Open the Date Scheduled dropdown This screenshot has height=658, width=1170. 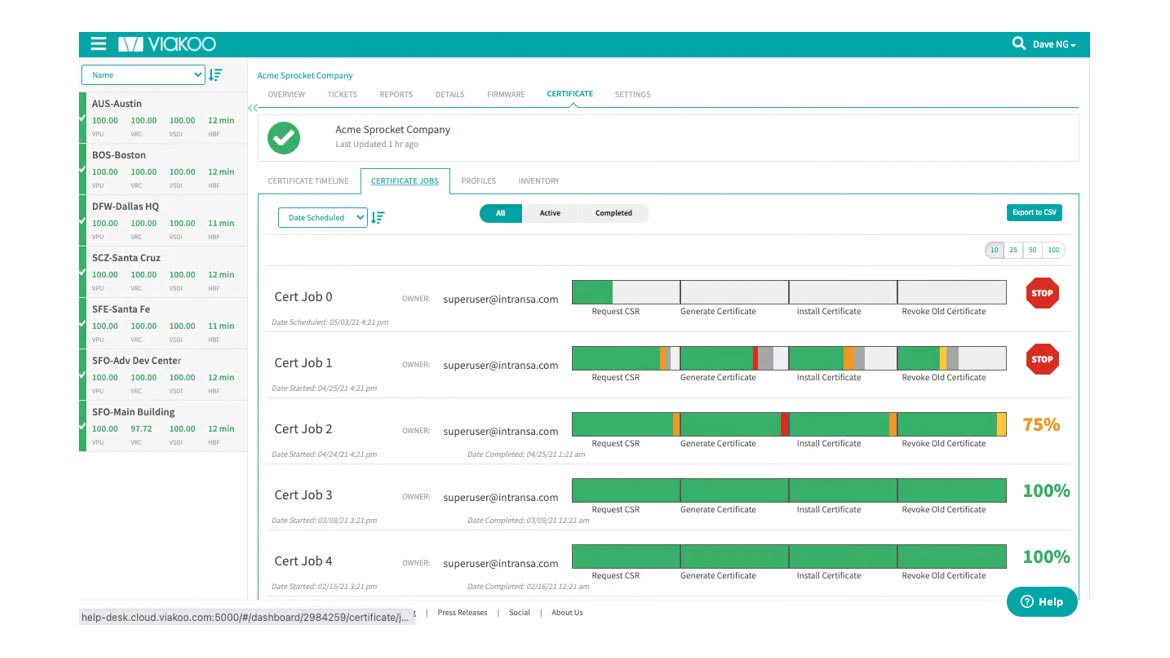322,217
